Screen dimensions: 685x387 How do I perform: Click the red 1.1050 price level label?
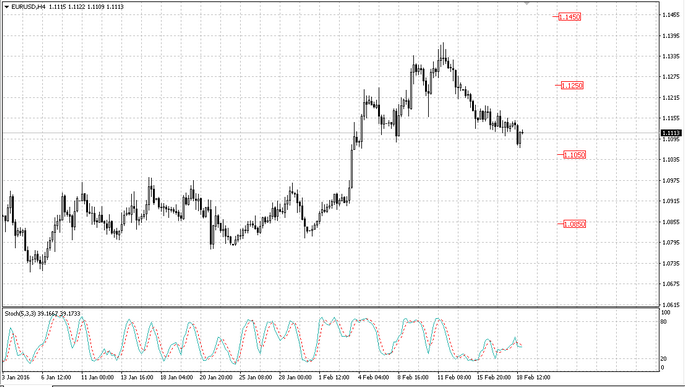[x=574, y=155]
